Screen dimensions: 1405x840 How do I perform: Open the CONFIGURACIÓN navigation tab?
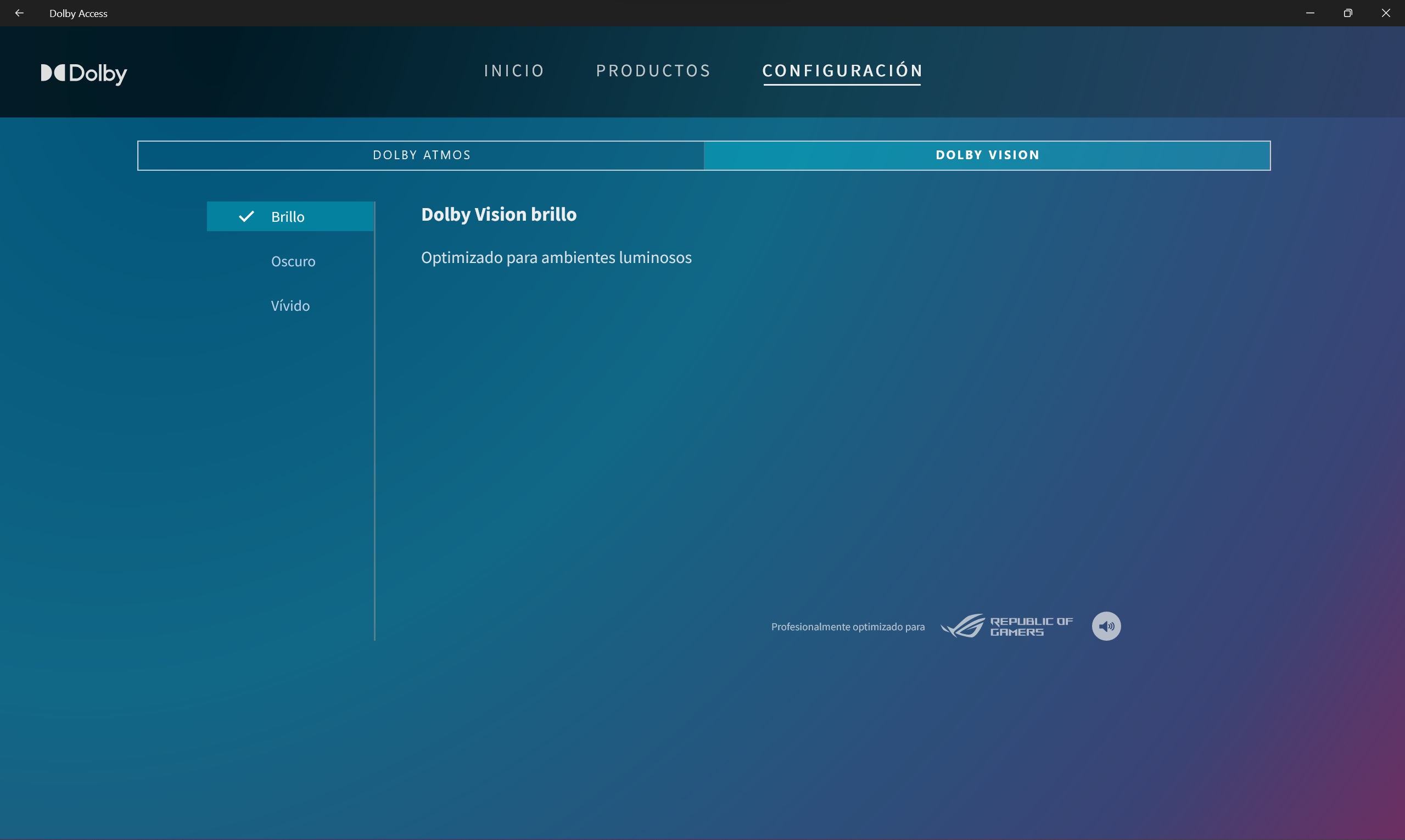click(842, 71)
